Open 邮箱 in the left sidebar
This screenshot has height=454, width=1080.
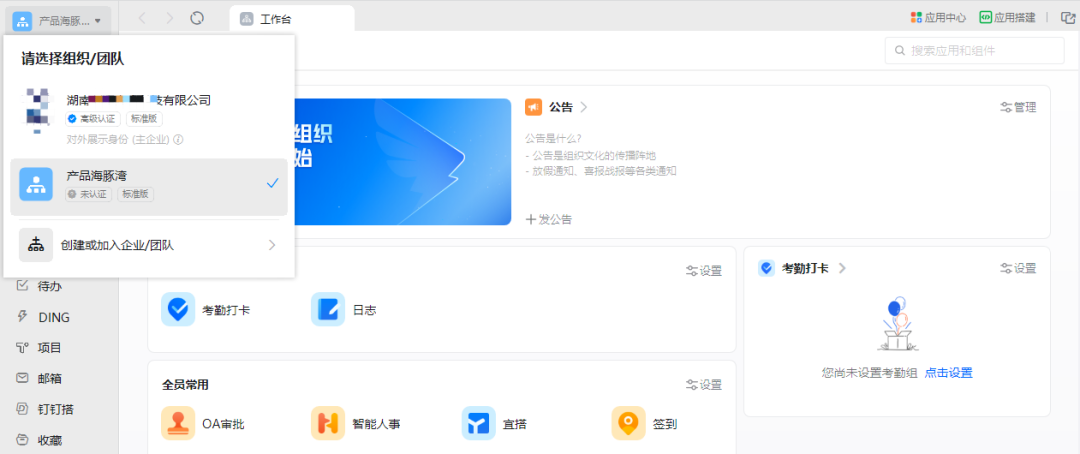click(x=50, y=378)
